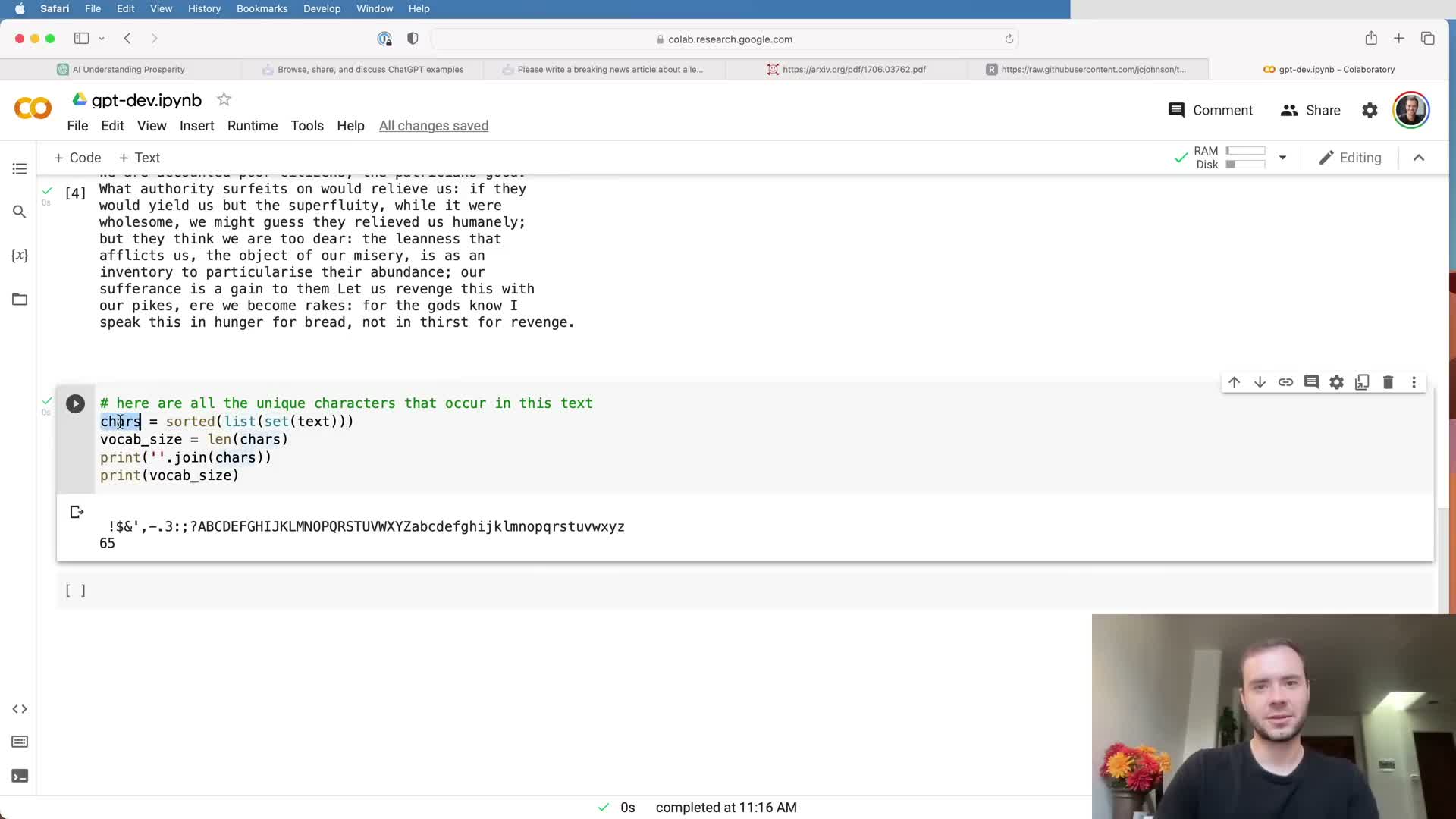
Task: Open the Find and replace panel
Action: click(x=20, y=212)
